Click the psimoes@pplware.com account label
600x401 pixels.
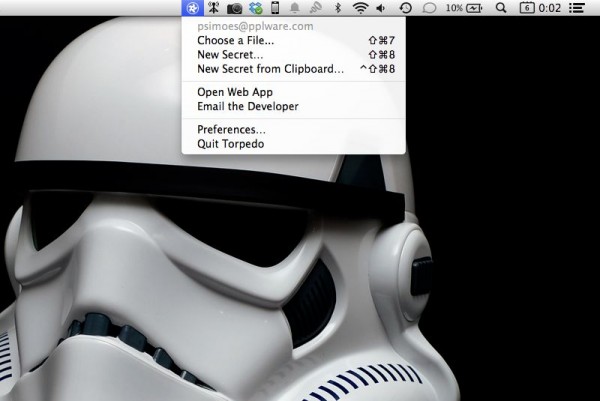[x=255, y=26]
